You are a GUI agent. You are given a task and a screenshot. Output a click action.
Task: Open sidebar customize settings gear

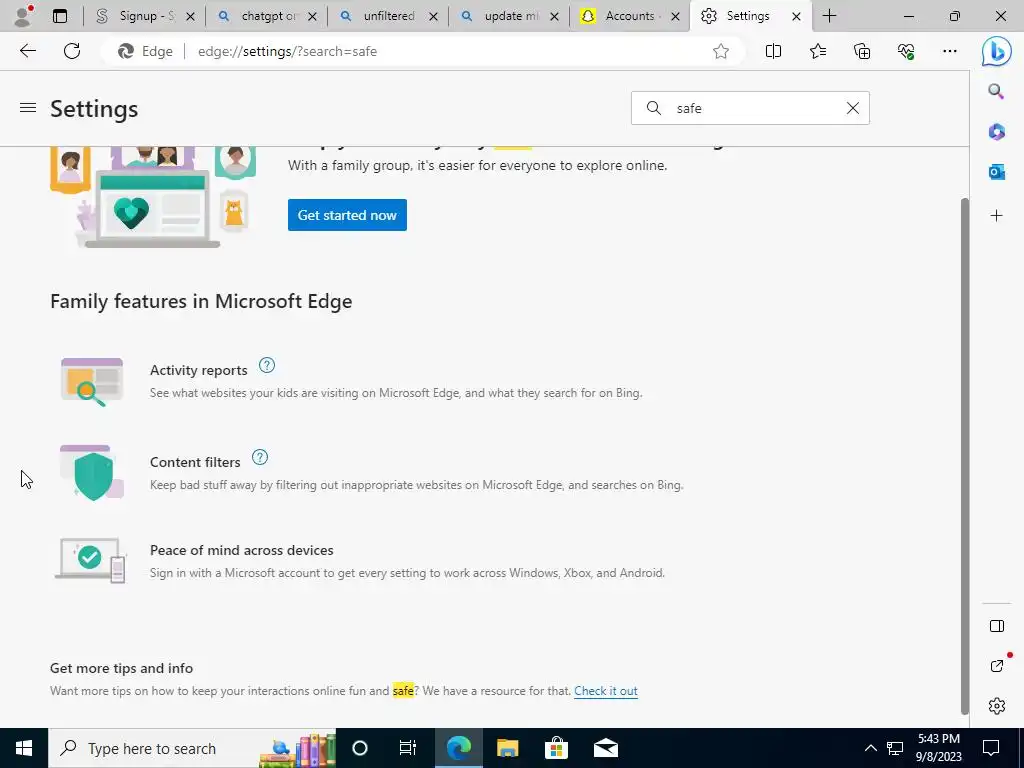point(997,706)
